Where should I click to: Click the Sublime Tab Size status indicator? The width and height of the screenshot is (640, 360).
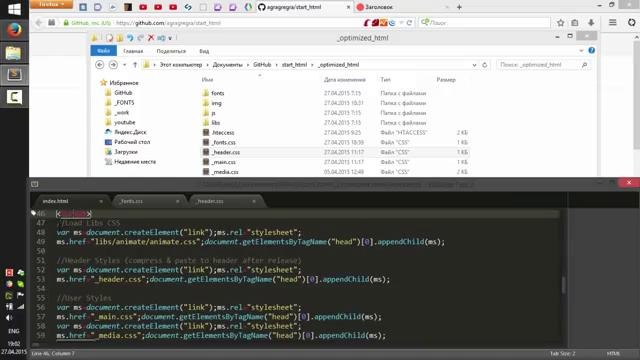pyautogui.click(x=562, y=353)
